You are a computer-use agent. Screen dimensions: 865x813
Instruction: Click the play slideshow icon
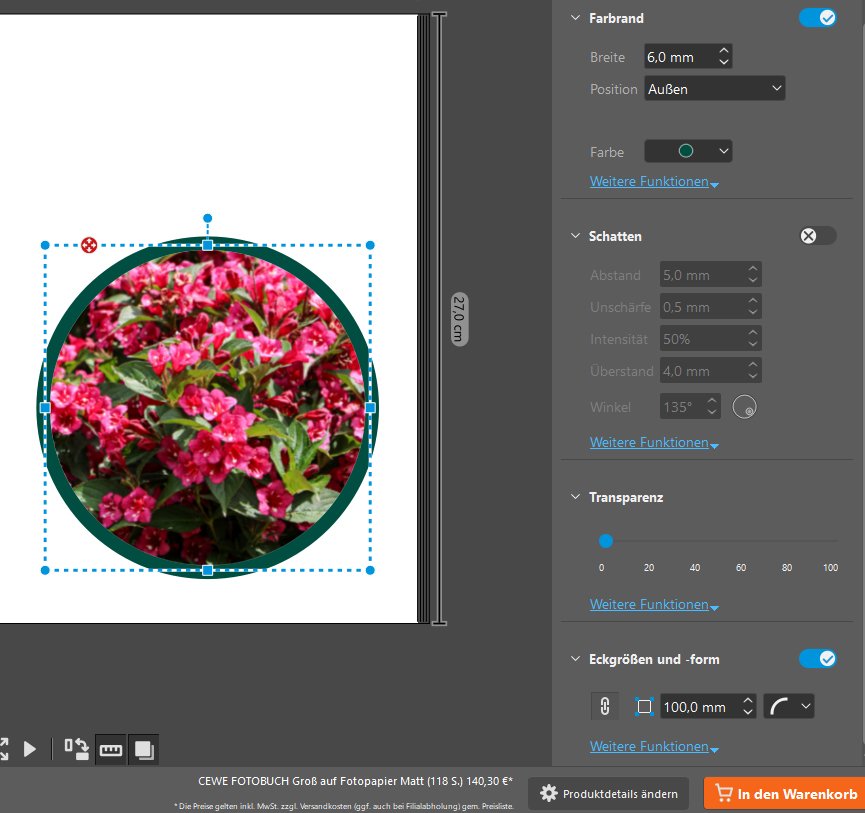(x=30, y=748)
